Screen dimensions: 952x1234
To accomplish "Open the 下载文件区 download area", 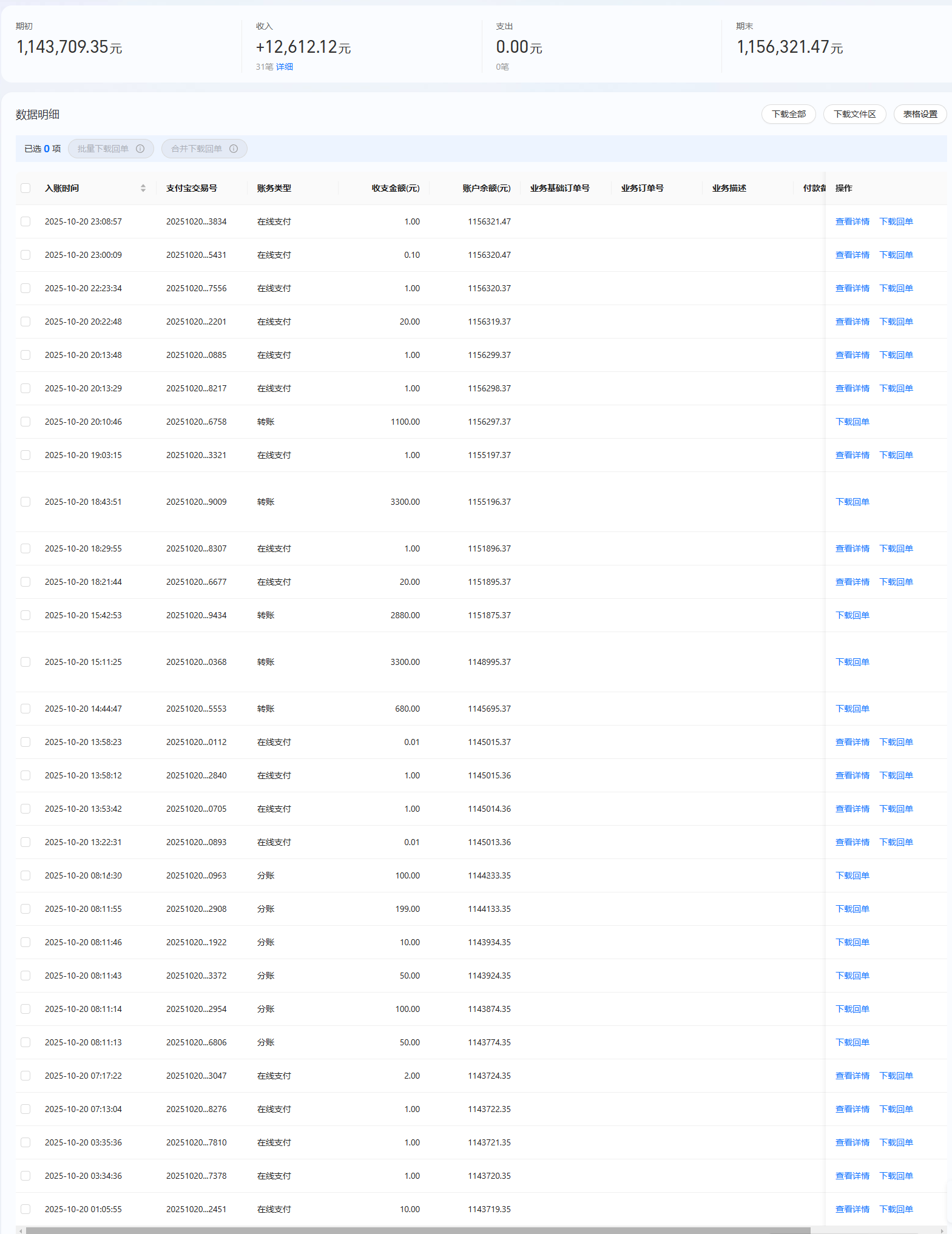I will pos(854,114).
